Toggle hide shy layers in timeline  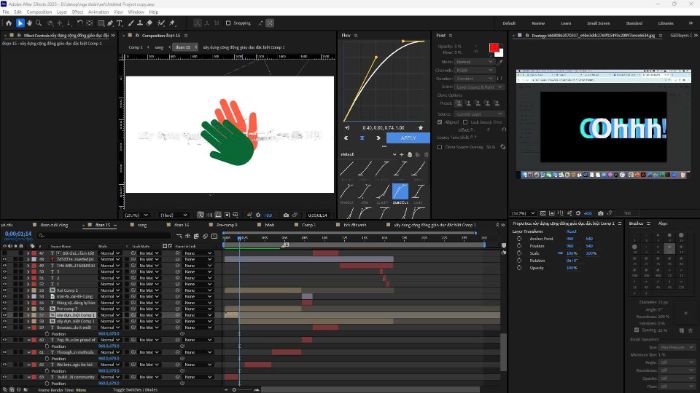tap(188, 236)
